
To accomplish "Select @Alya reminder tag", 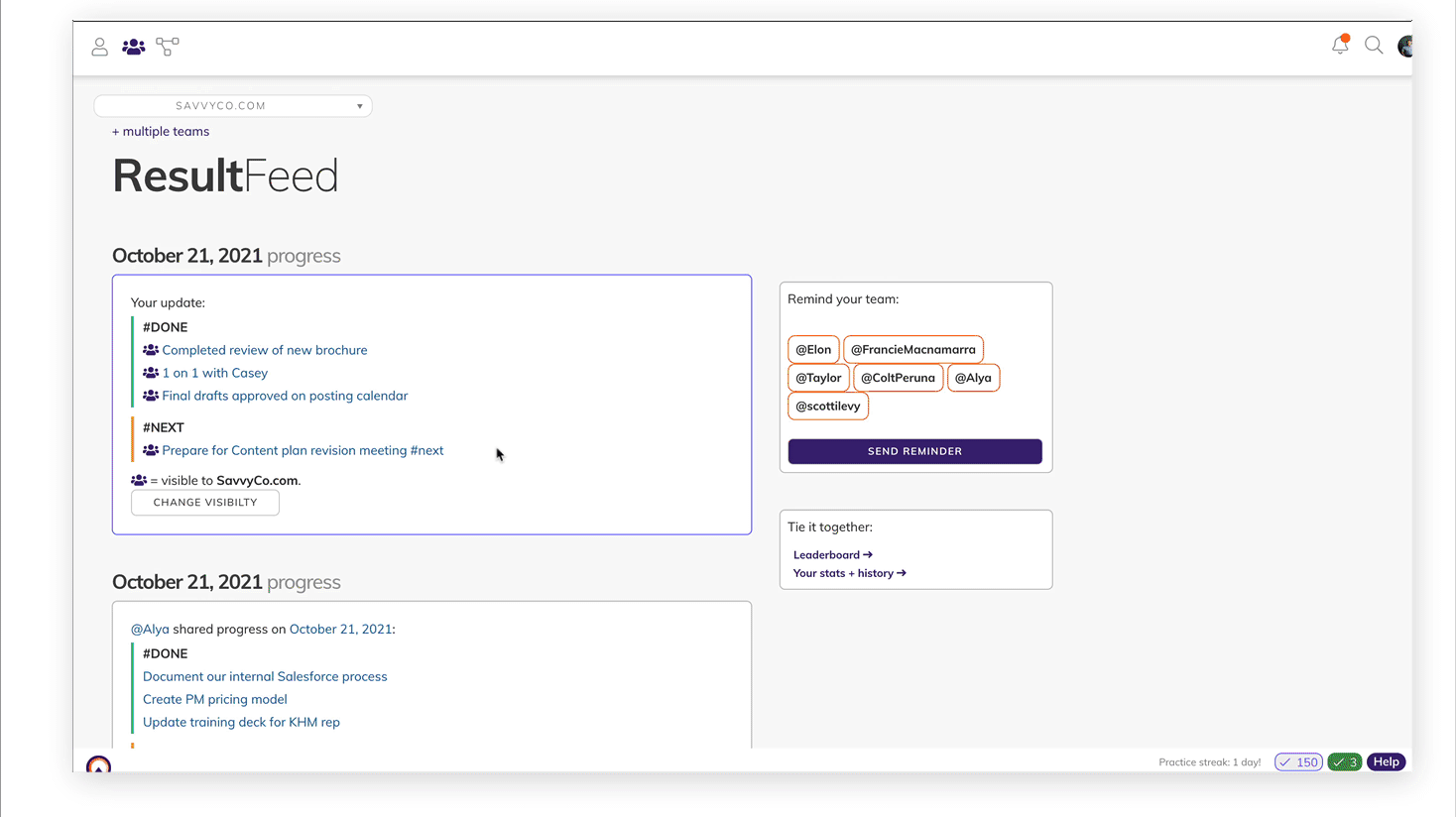I will (x=973, y=378).
